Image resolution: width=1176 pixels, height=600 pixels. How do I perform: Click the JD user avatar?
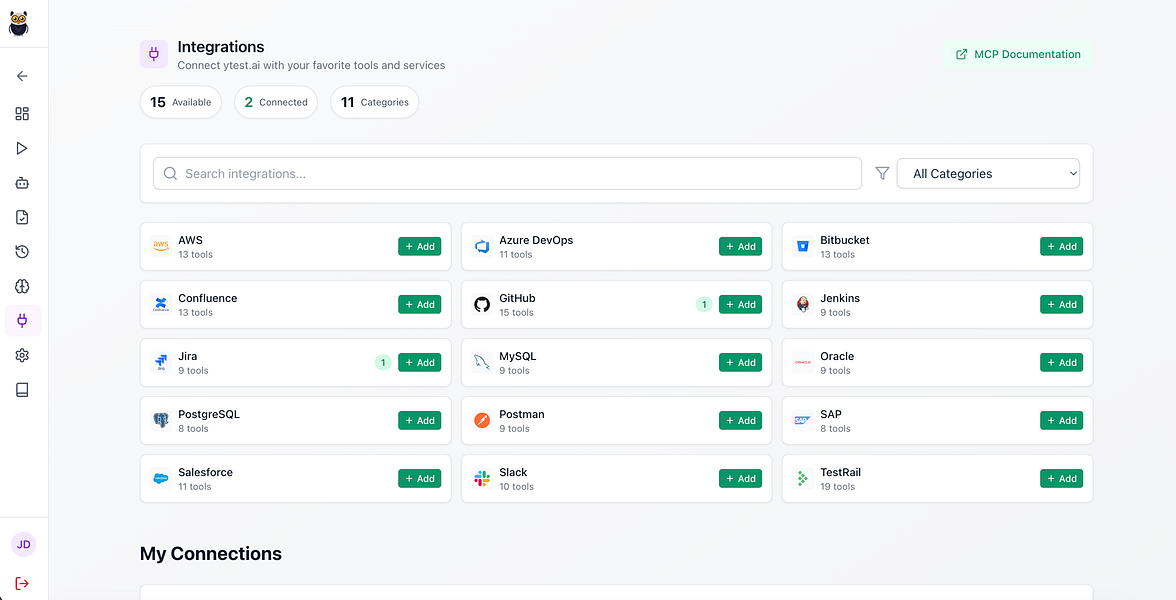point(23,544)
